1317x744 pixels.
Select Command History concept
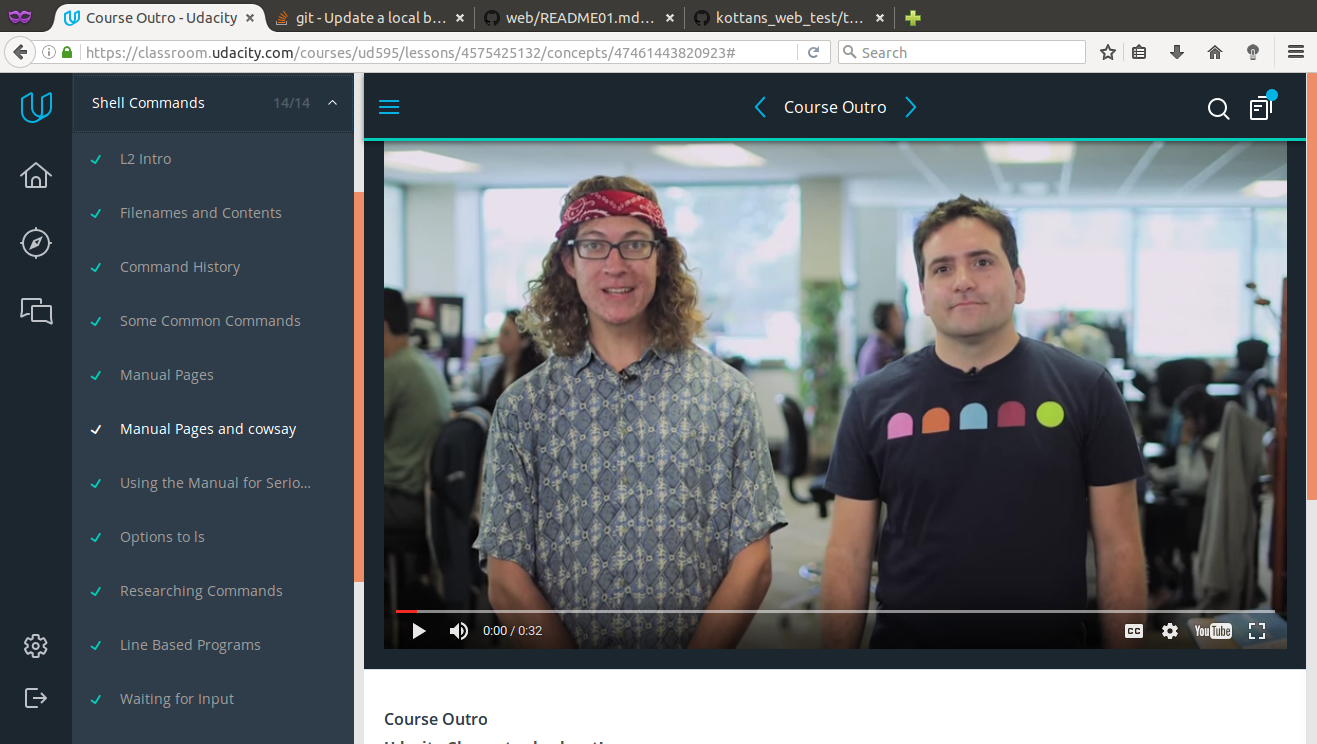(x=180, y=267)
